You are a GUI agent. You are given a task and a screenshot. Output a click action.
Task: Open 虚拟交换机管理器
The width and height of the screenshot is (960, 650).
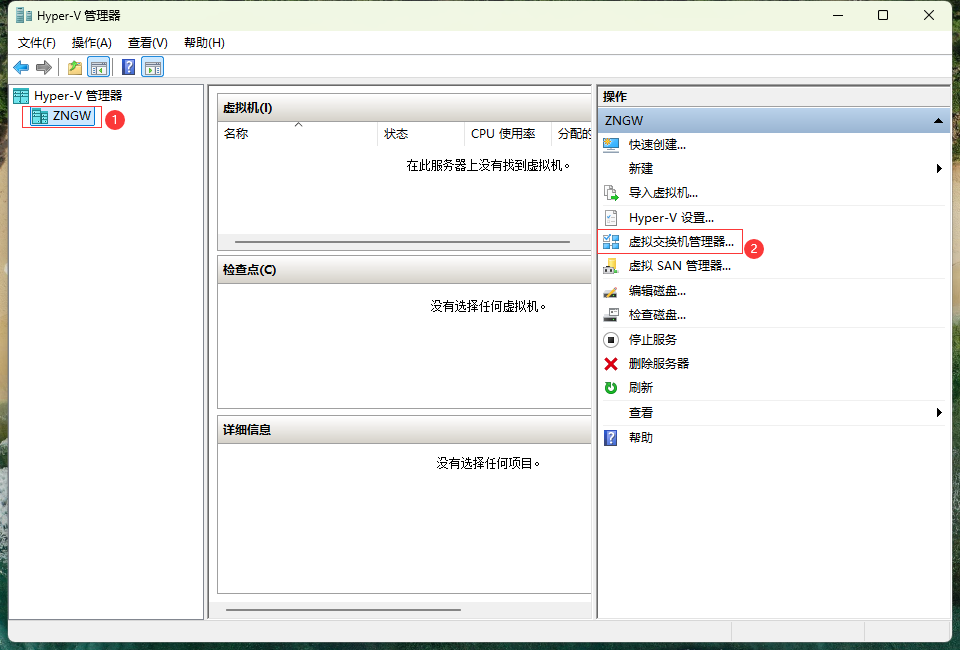(680, 242)
